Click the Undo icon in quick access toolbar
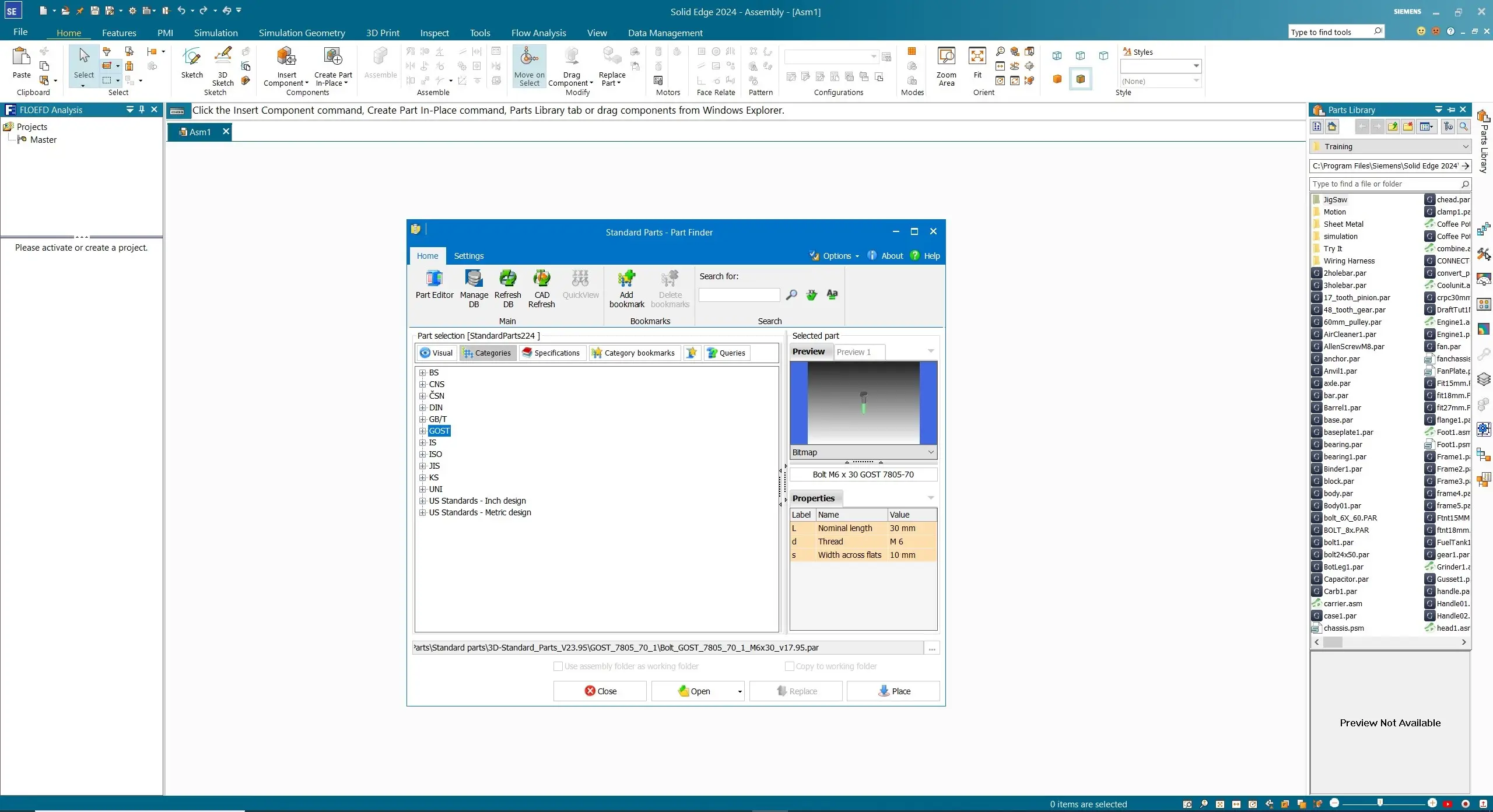 click(x=181, y=10)
